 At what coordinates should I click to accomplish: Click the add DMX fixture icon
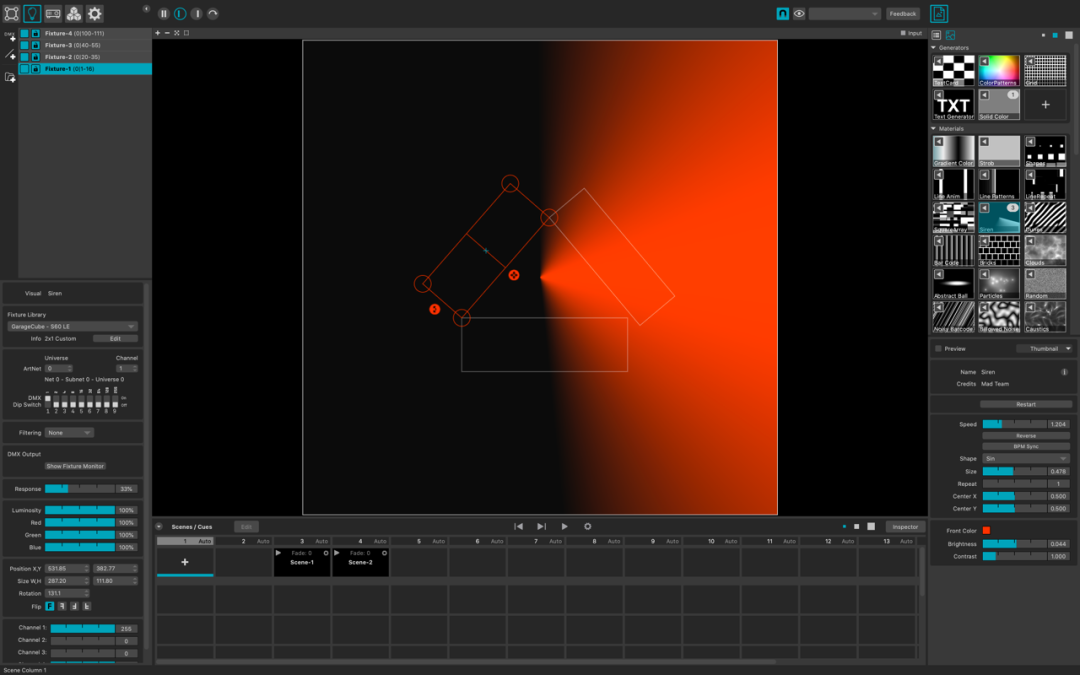11,37
